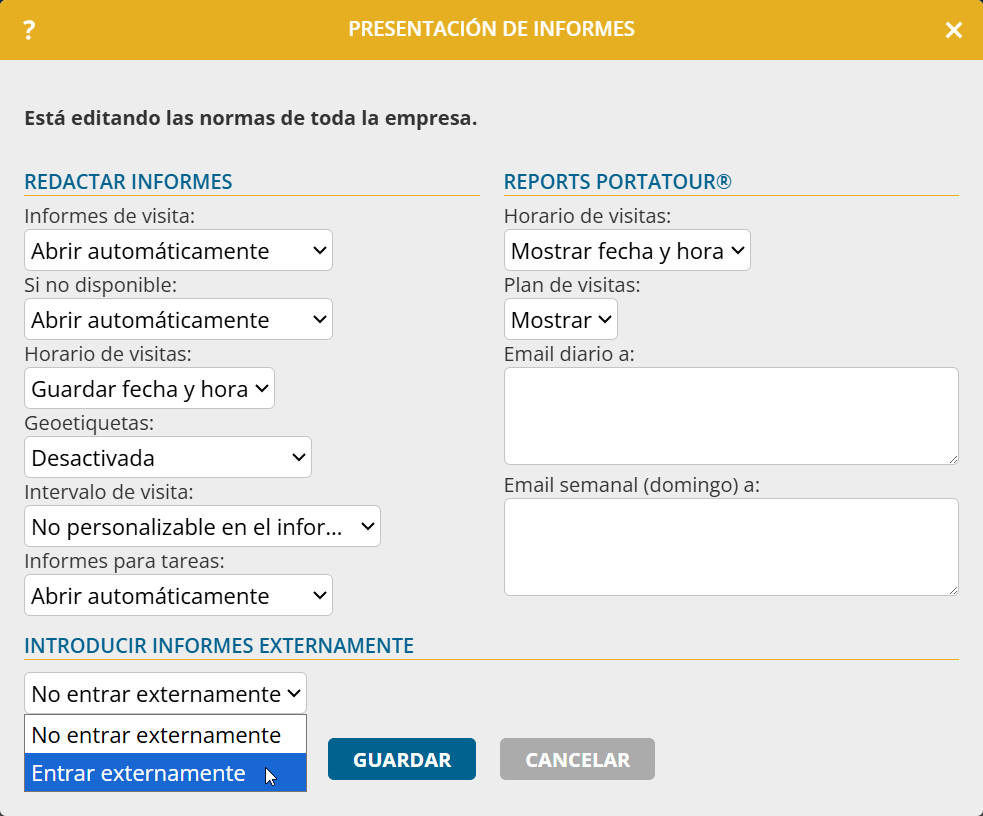983x816 pixels.
Task: Expand the 'Si no disponible' dropdown
Action: click(178, 319)
